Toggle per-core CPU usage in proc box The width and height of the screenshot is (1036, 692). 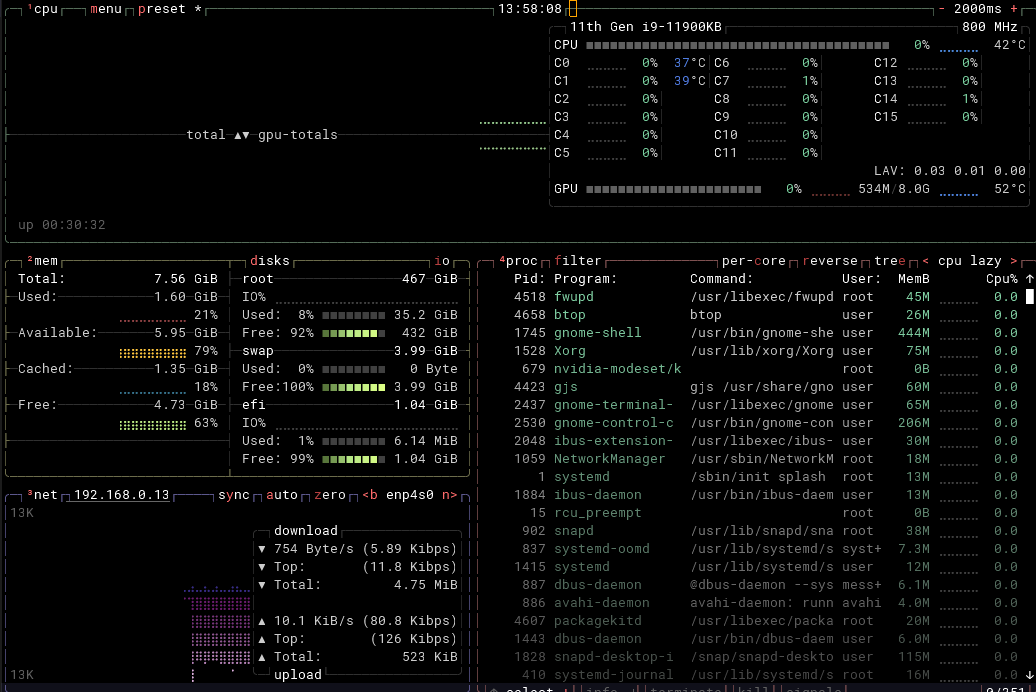pos(754,261)
